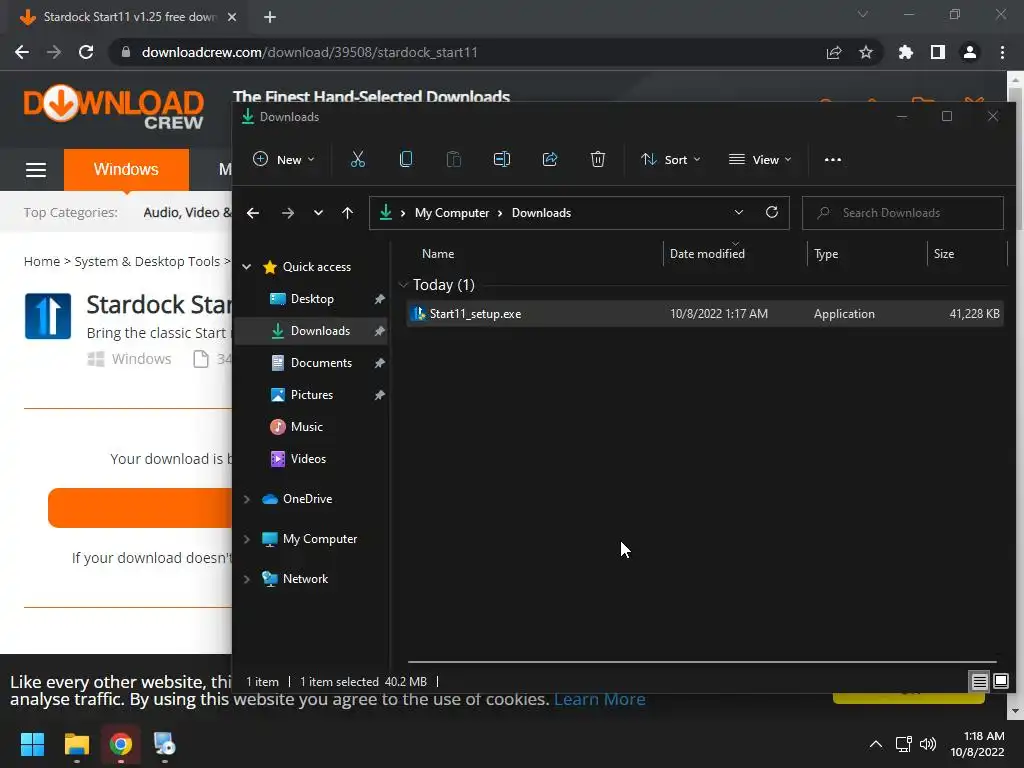The width and height of the screenshot is (1024, 768).
Task: Reload the downloadcrew page
Action: point(86,52)
